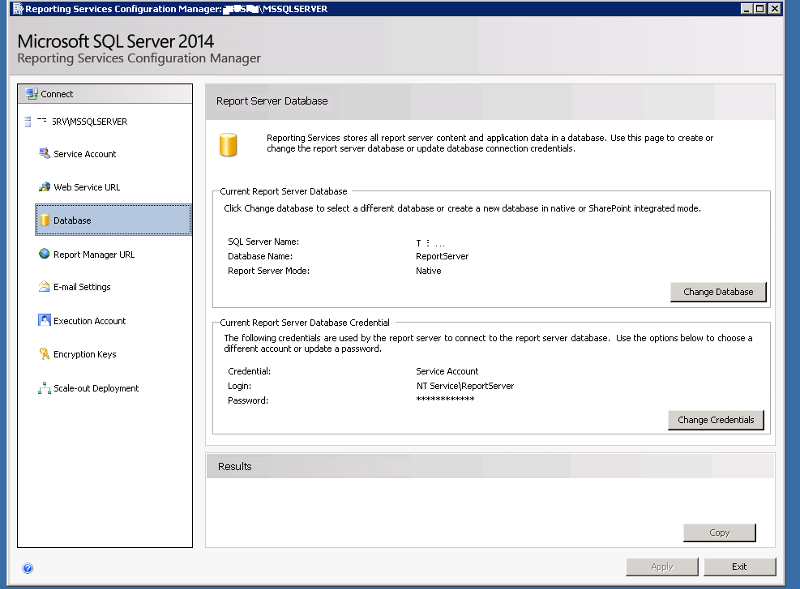Click the server instance icon beside SRV\MSSQLSERVER
800x589 pixels.
click(28, 121)
